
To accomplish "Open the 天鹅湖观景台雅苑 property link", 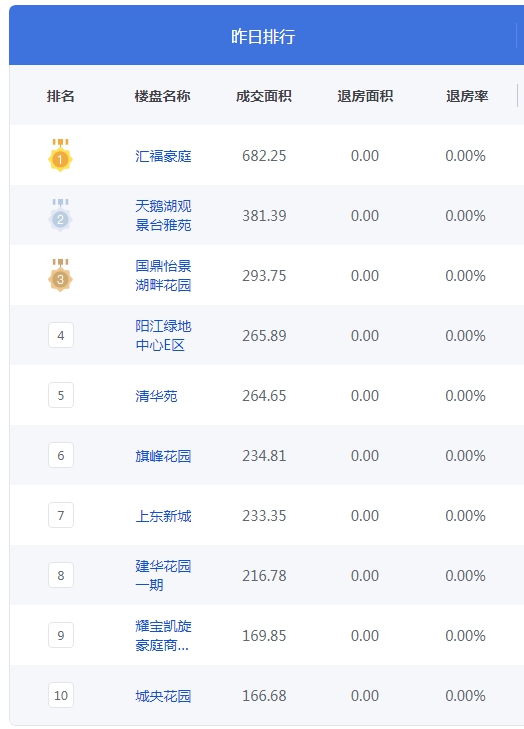I will pyautogui.click(x=163, y=215).
